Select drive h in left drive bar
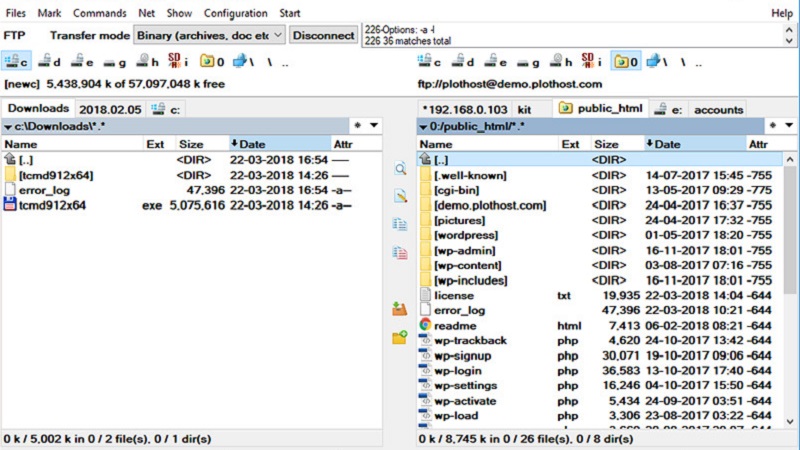The height and width of the screenshot is (450, 800). 146,62
